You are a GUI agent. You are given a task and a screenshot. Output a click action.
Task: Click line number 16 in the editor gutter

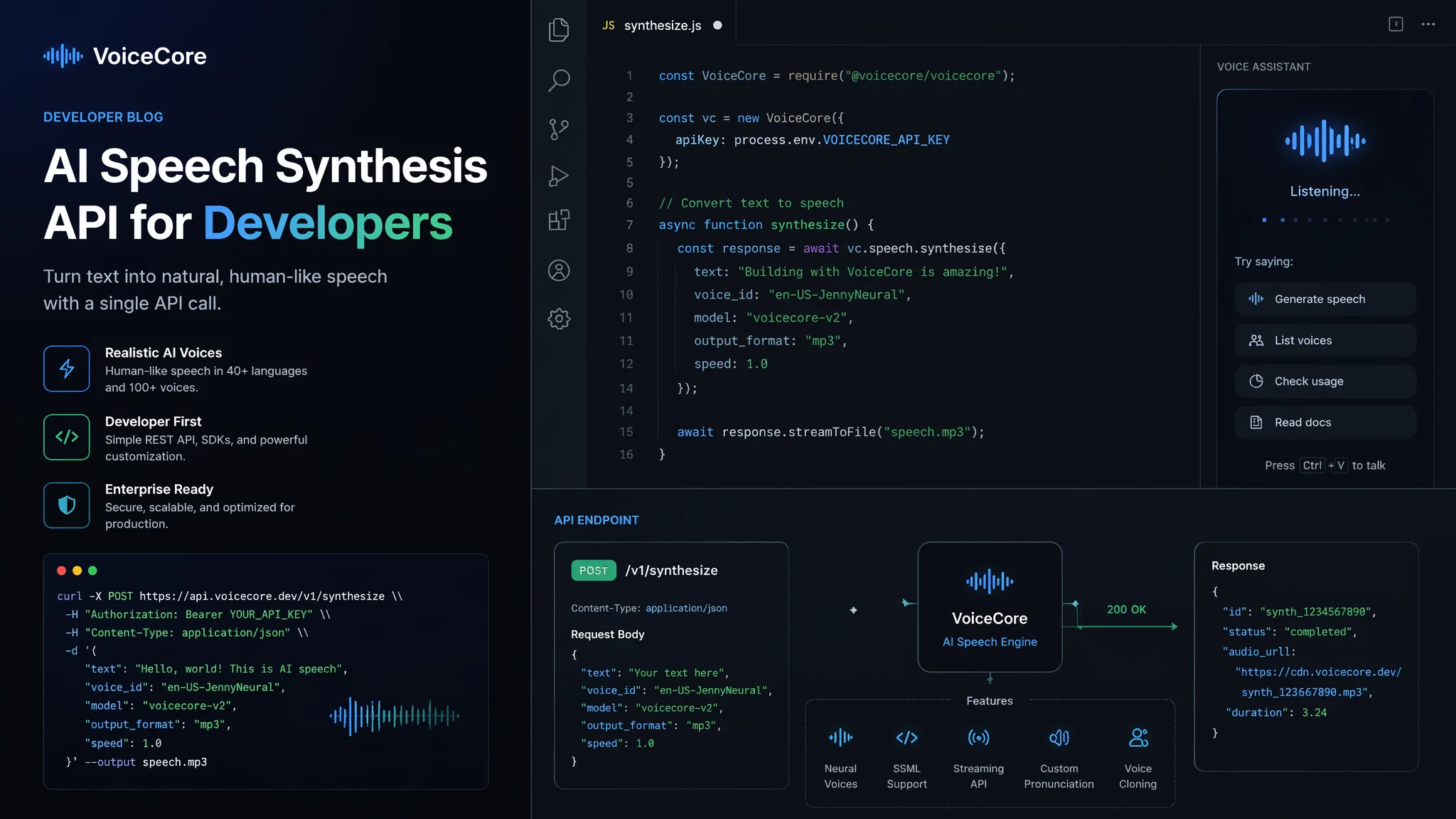tap(626, 454)
